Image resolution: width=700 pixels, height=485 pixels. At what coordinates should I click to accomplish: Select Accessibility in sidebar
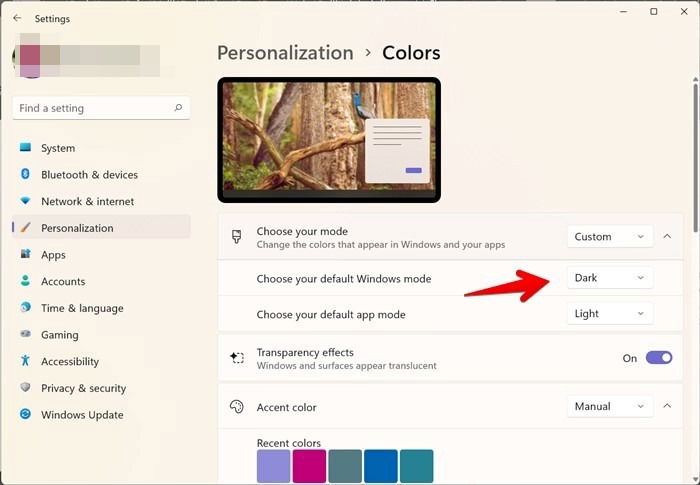102,361
